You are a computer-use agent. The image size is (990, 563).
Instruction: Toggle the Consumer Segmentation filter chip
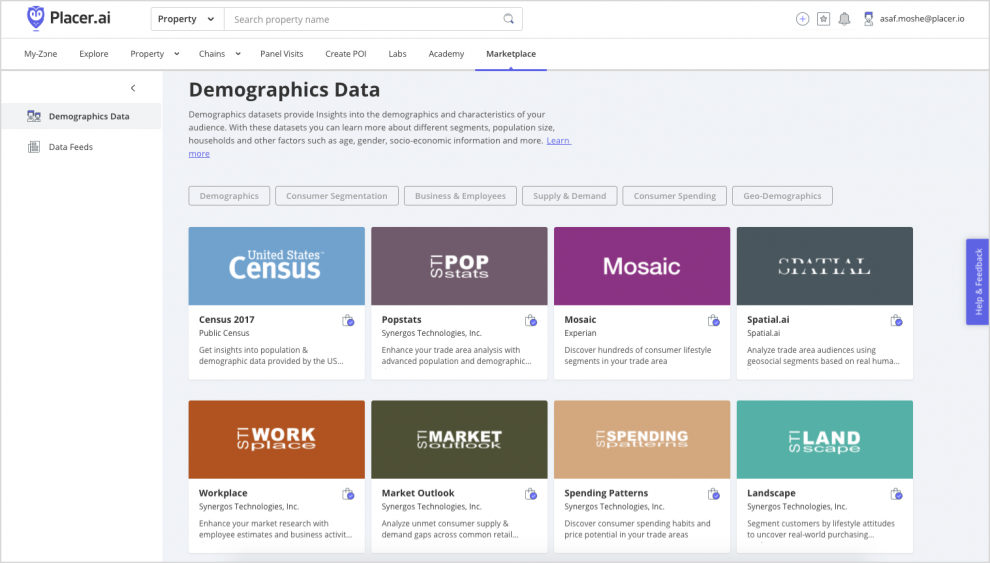337,196
